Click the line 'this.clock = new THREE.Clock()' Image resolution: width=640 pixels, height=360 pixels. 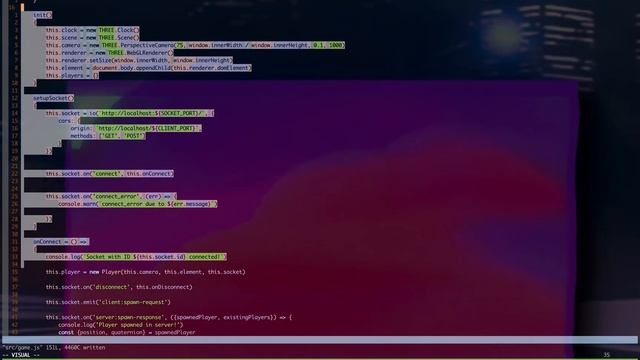coord(92,30)
